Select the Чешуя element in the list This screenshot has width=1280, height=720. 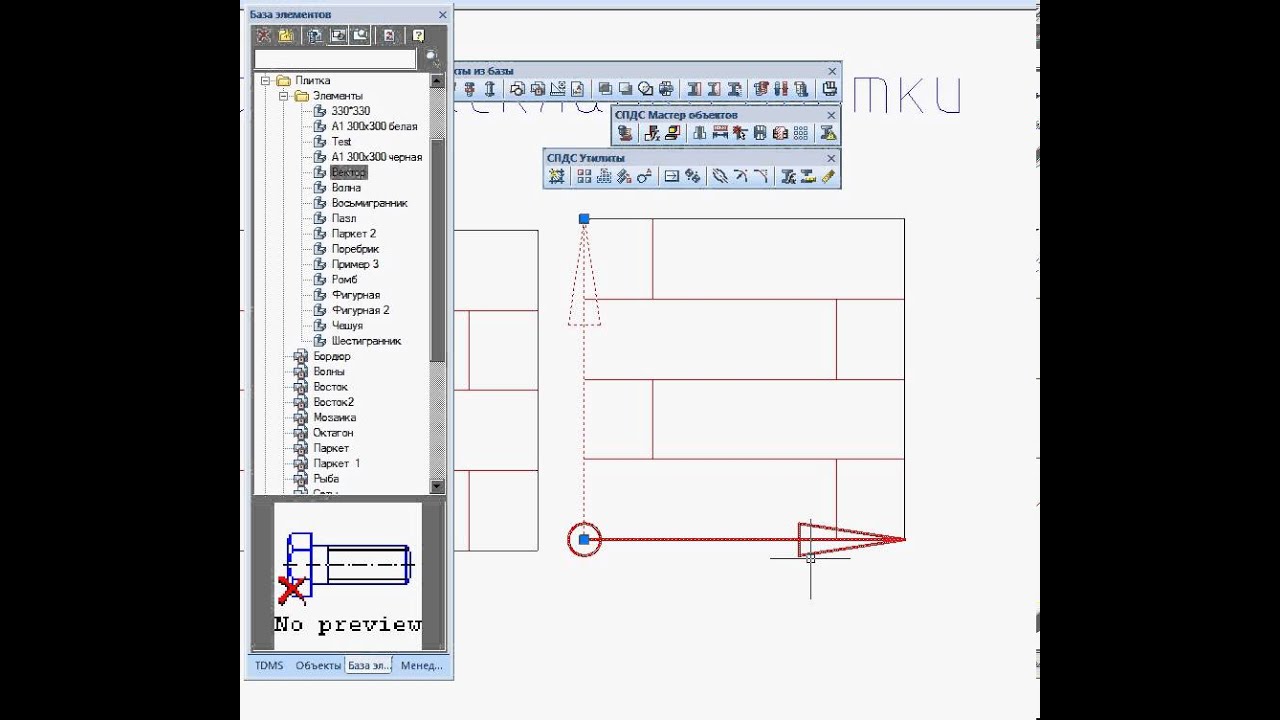(x=347, y=325)
